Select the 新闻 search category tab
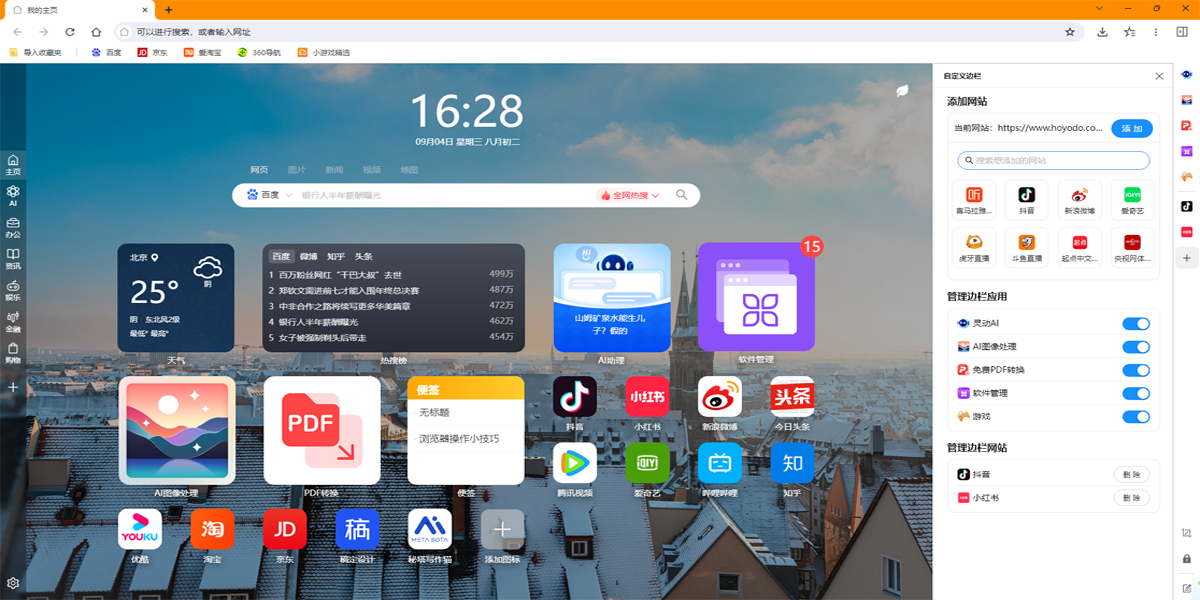The image size is (1200, 600). 334,170
